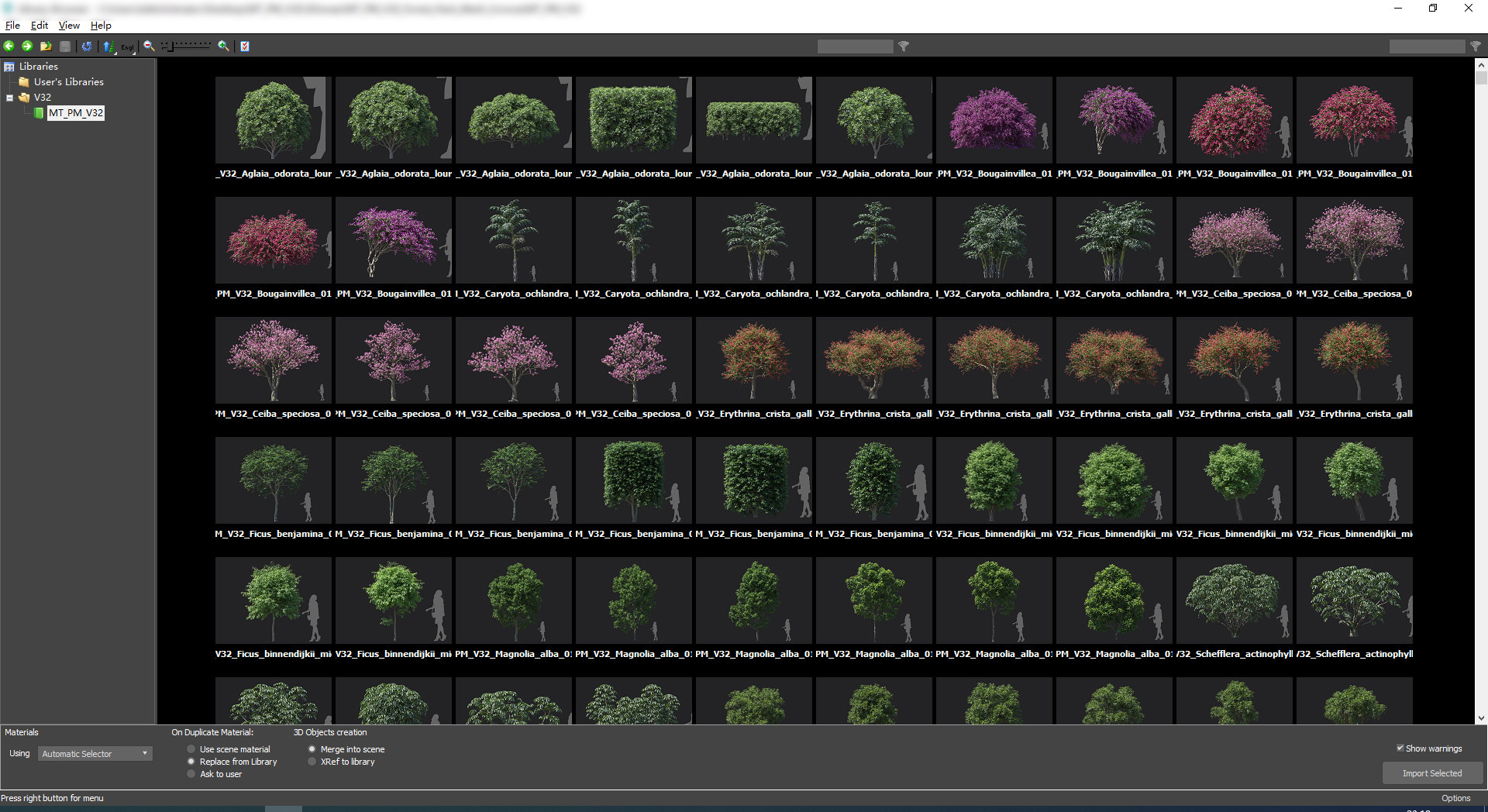Zoom out thumbnails with the minus magnifier
The height and width of the screenshot is (812, 1488).
[149, 46]
